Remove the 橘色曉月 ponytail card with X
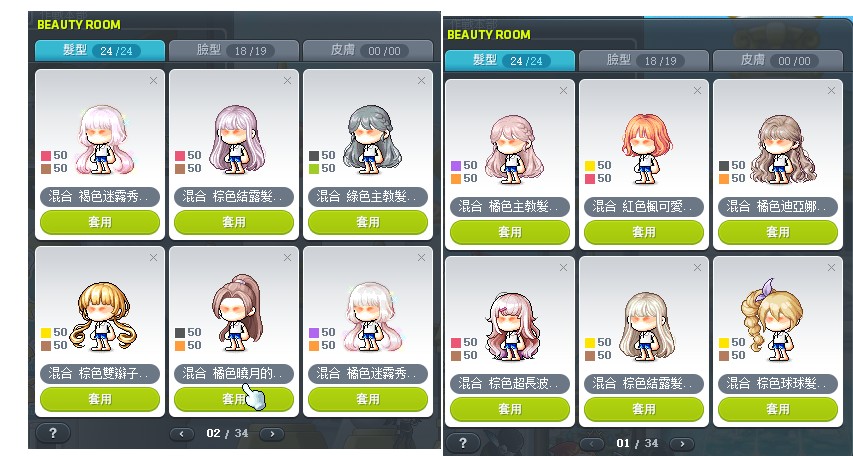 point(287,257)
